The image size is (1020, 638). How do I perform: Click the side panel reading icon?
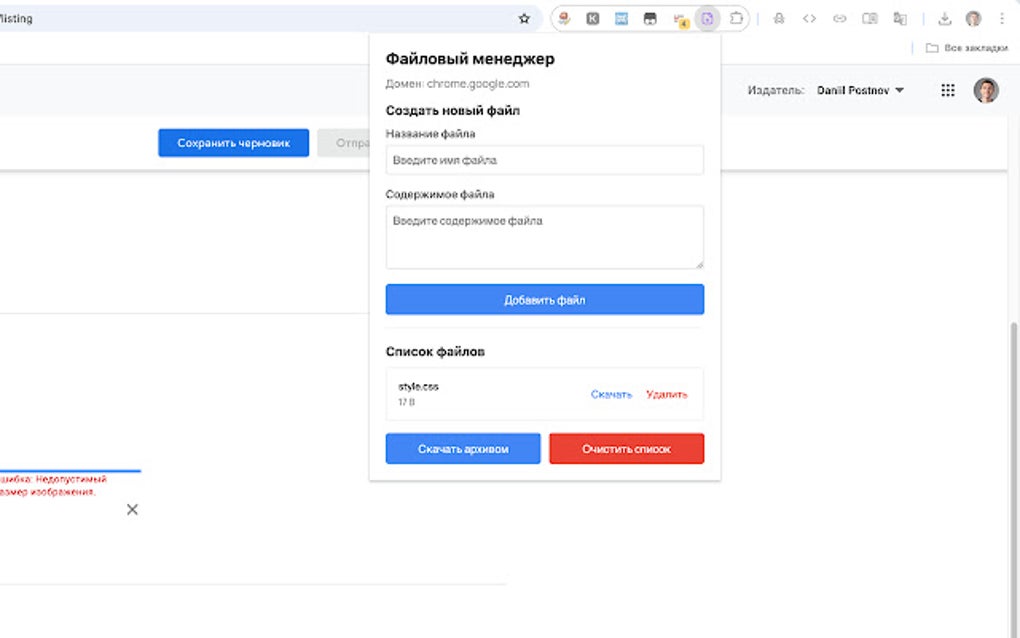pyautogui.click(x=869, y=17)
